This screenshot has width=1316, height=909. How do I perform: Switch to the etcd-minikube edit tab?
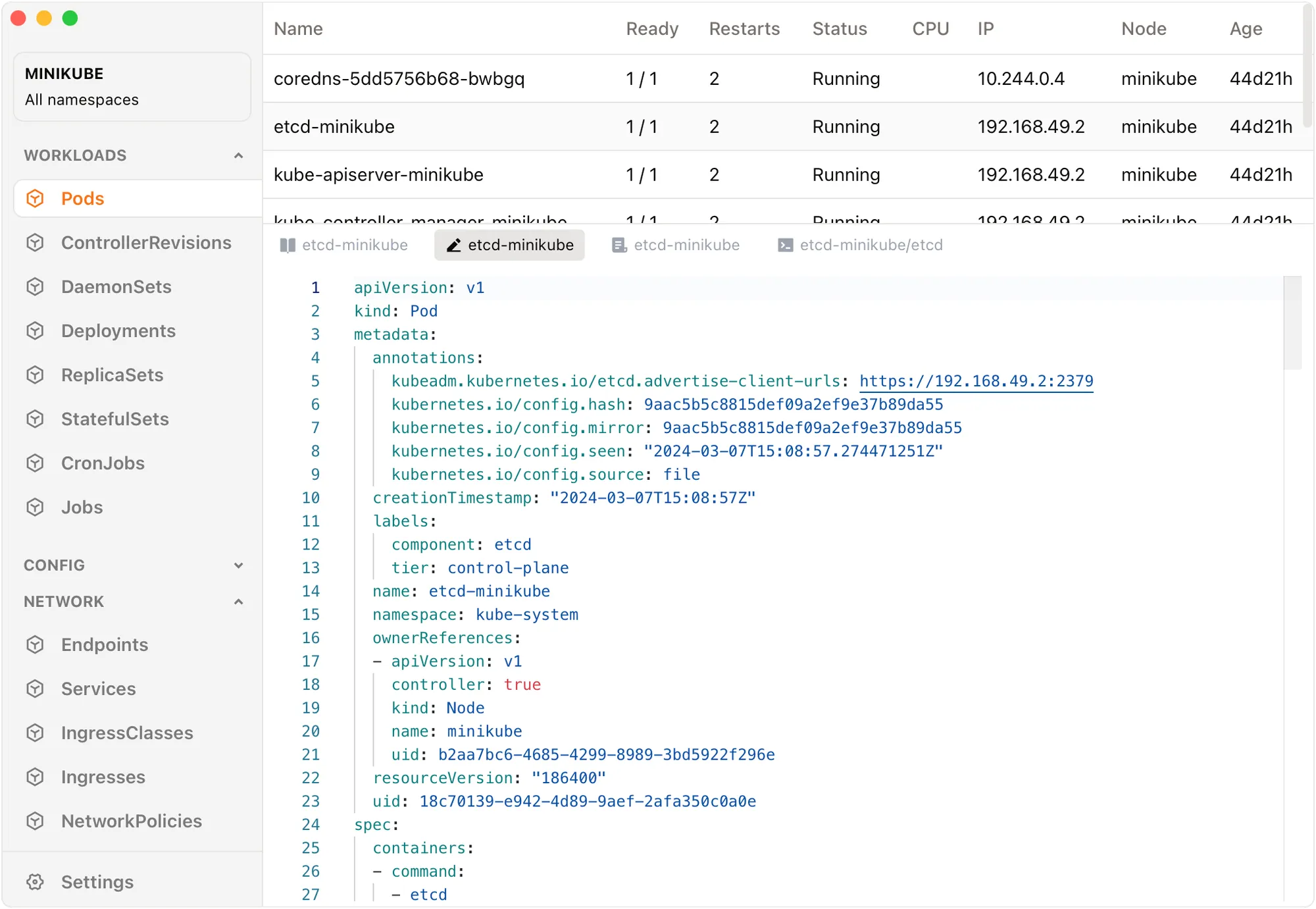[509, 246]
